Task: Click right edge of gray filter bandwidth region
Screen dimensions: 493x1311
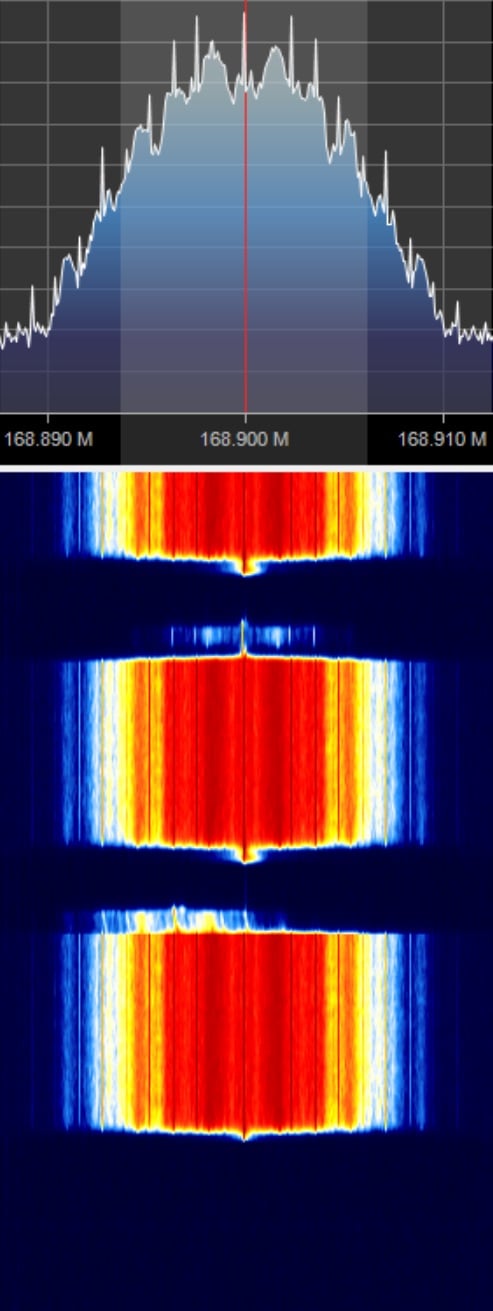Action: [367, 206]
